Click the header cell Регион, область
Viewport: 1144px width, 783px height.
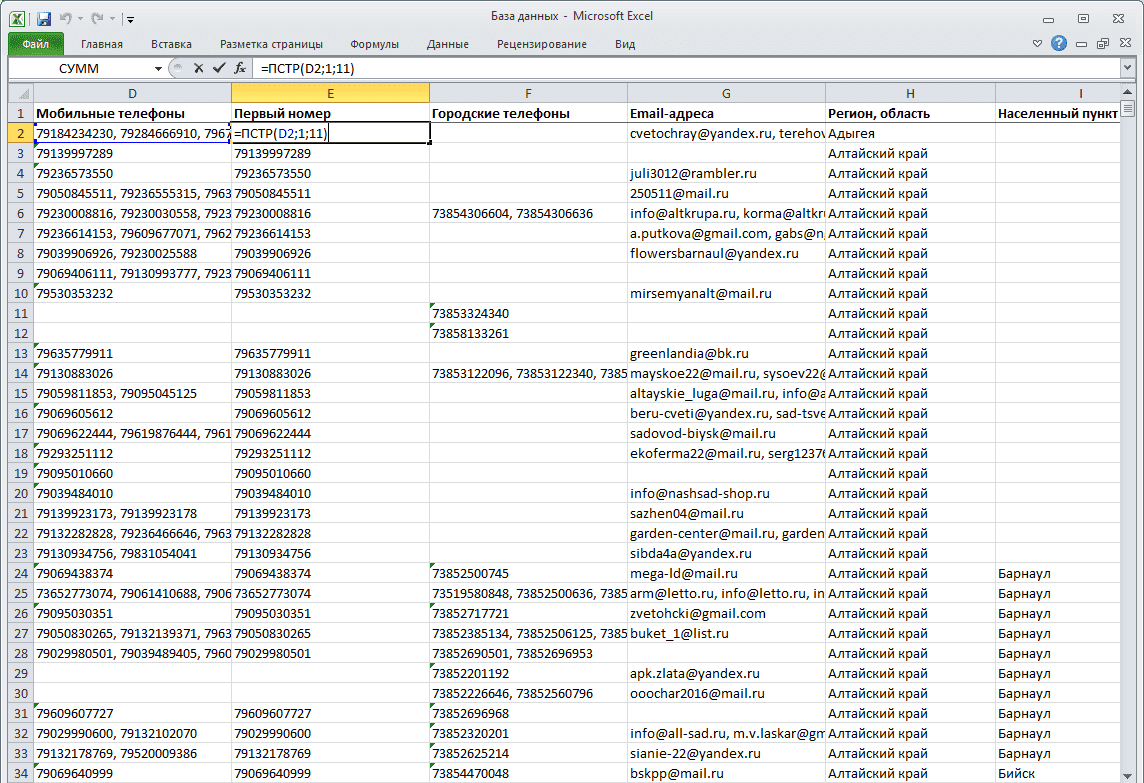[x=910, y=113]
